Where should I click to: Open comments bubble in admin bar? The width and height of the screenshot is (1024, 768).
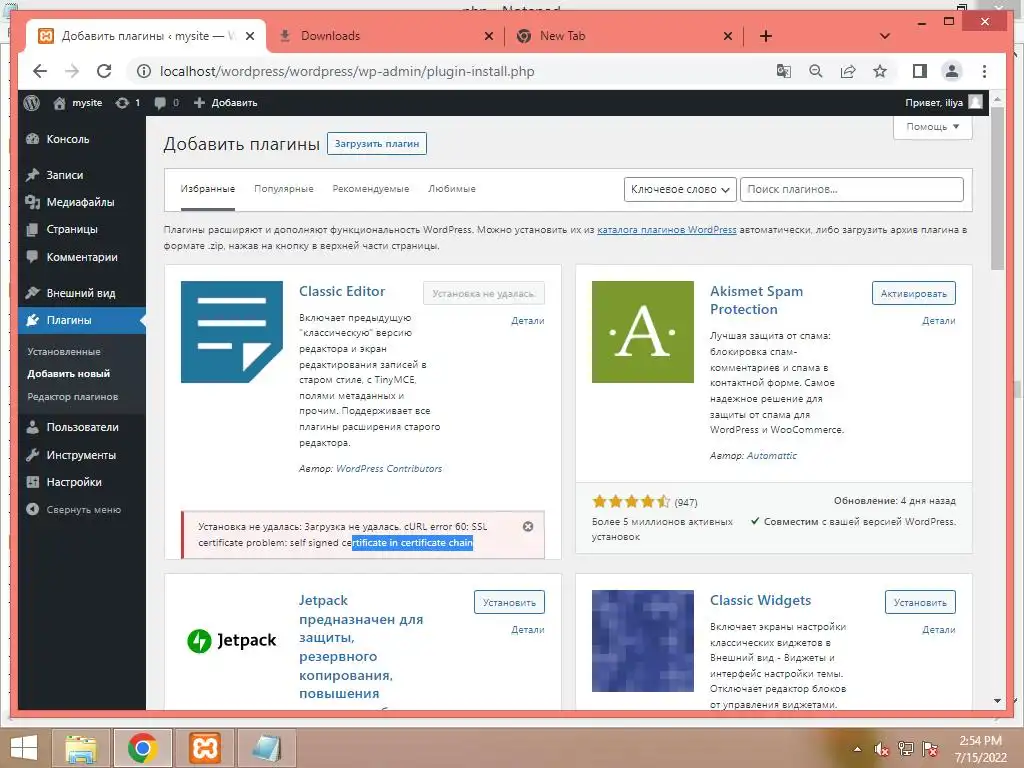pyautogui.click(x=166, y=103)
